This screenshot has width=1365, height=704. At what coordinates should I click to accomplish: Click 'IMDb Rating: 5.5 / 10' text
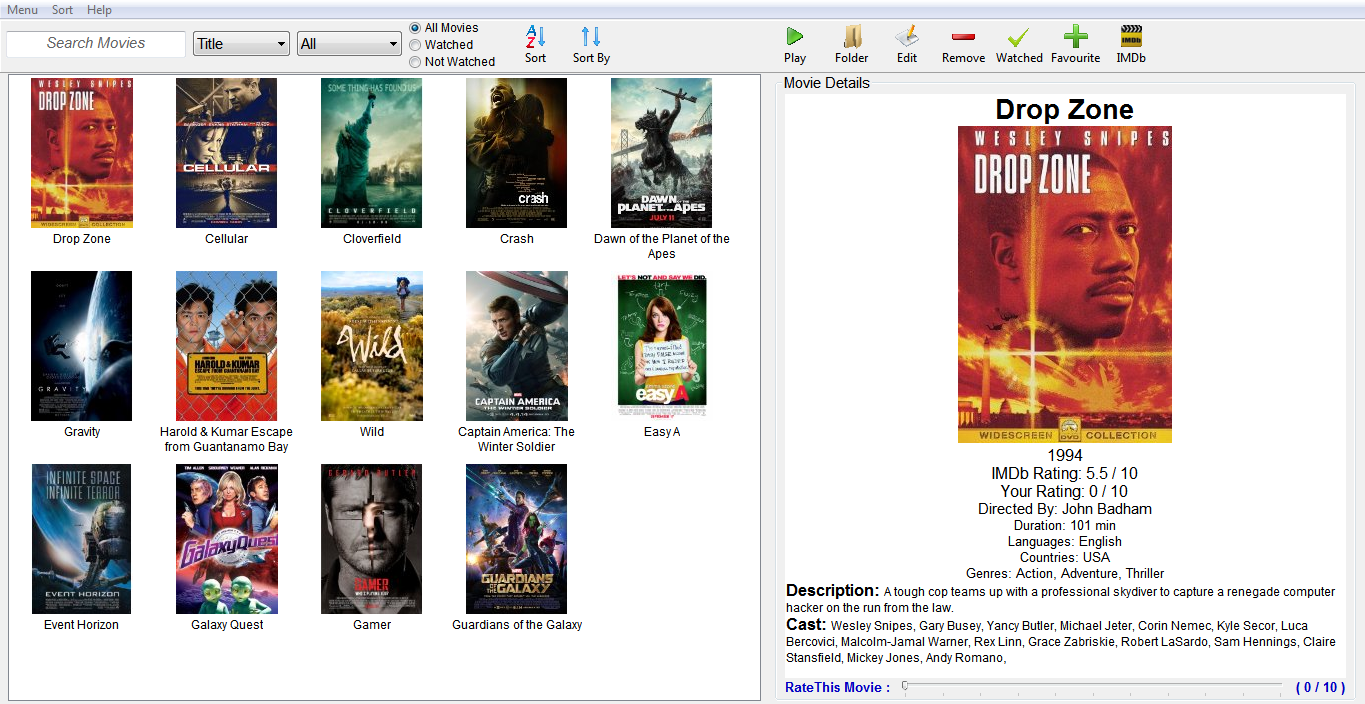[1064, 474]
